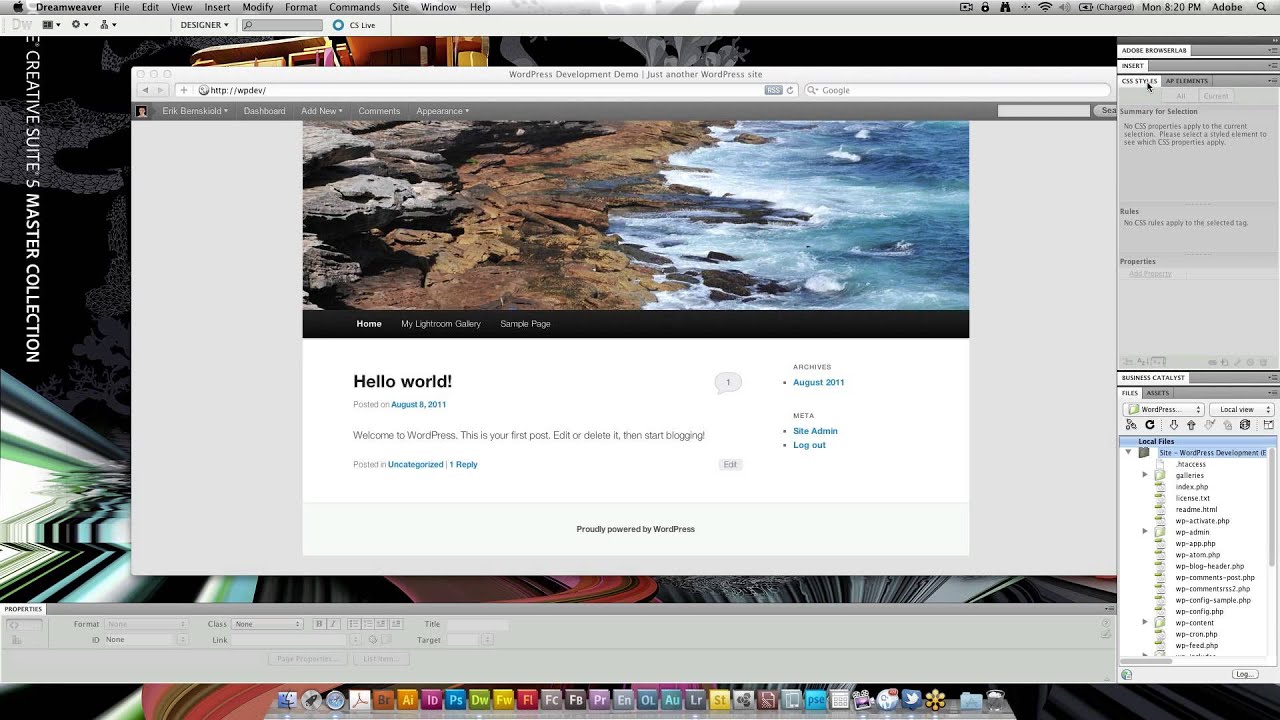1280x720 pixels.
Task: Click the August 2011 archive link
Action: [x=819, y=382]
